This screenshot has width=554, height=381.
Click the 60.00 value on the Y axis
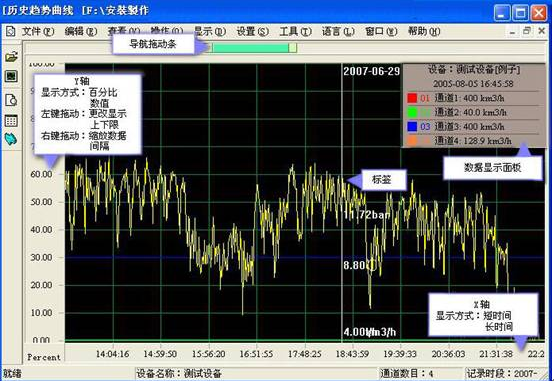42,174
